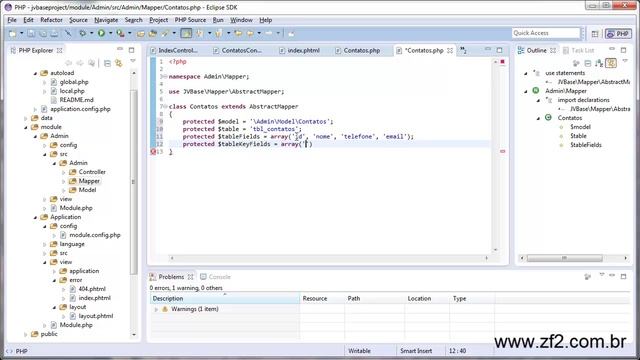This screenshot has height=360, width=640.
Task: Click the Save All toolbar icon
Action: click(x=43, y=33)
